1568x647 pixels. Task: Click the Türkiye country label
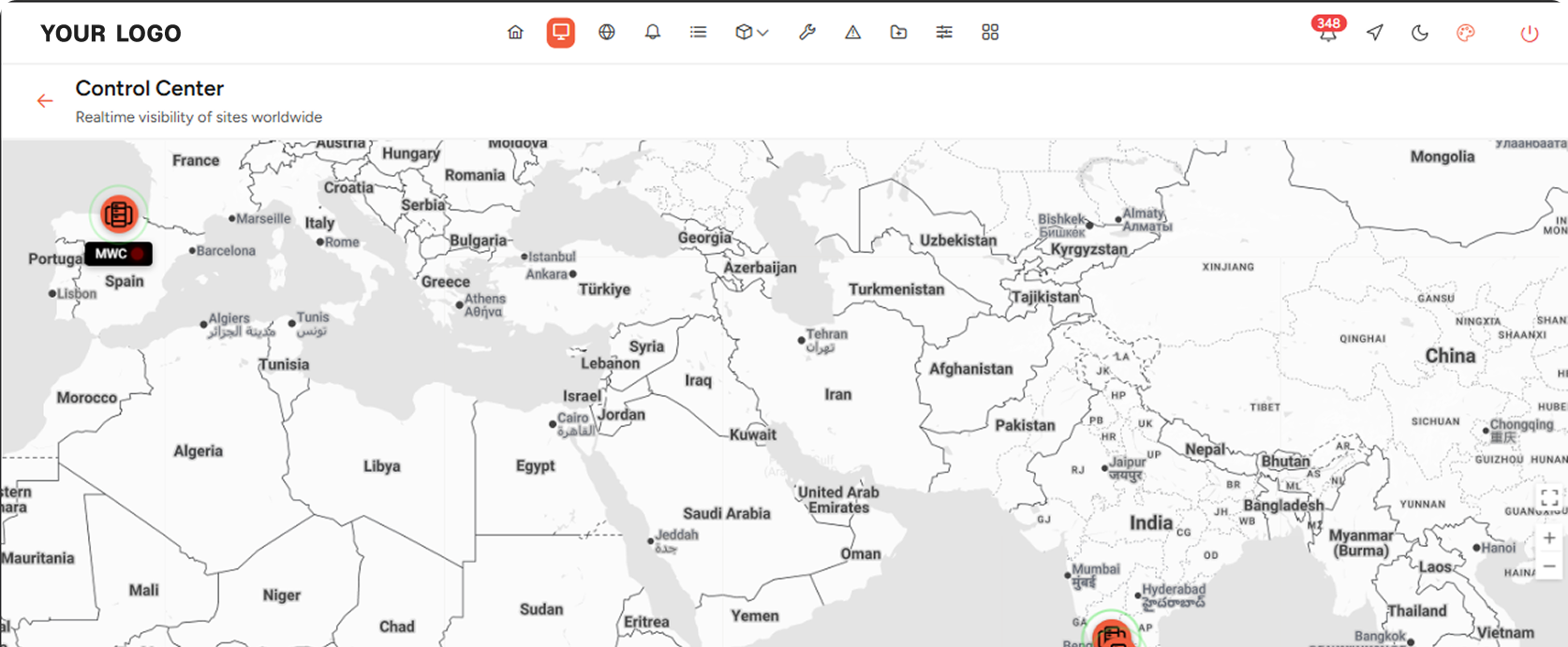pyautogui.click(x=604, y=289)
